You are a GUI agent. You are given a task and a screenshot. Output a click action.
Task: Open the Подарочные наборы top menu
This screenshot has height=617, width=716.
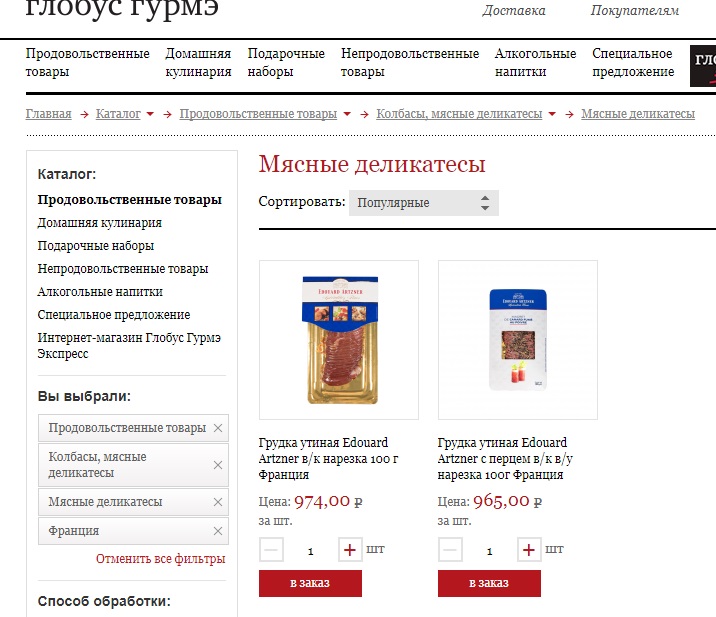tap(286, 63)
